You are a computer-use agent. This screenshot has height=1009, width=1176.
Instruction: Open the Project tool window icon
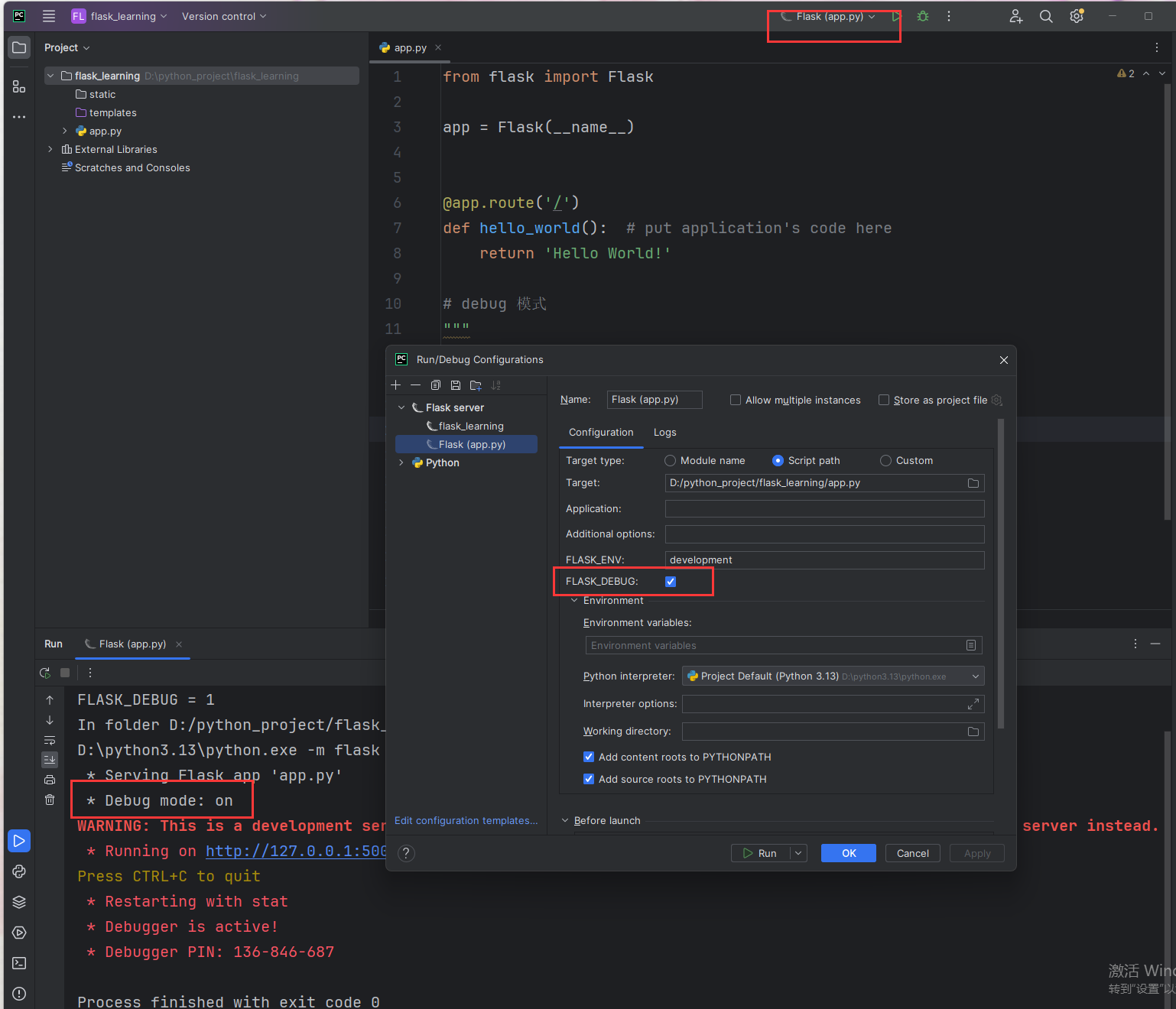[19, 47]
